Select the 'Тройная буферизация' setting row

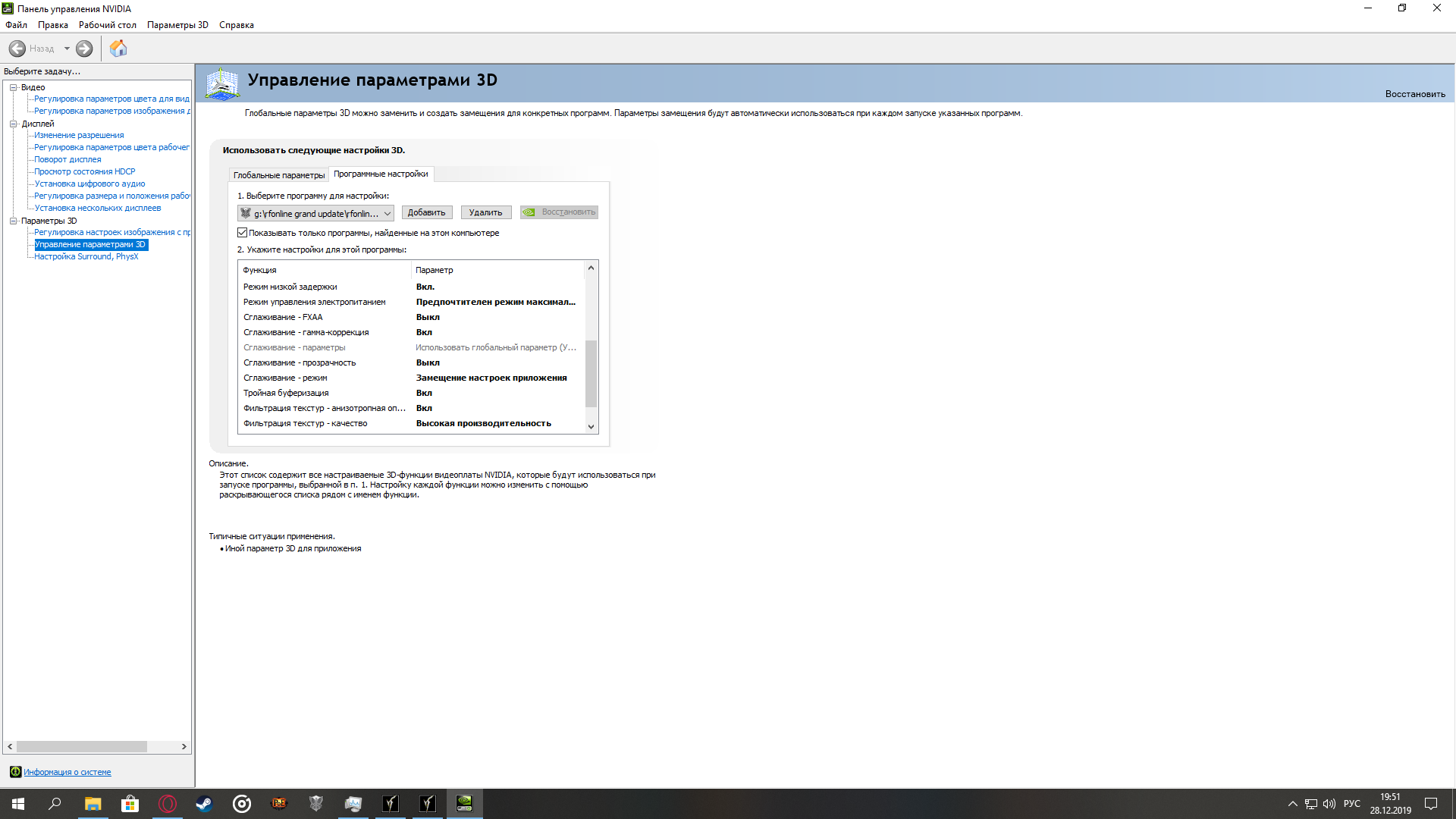412,393
